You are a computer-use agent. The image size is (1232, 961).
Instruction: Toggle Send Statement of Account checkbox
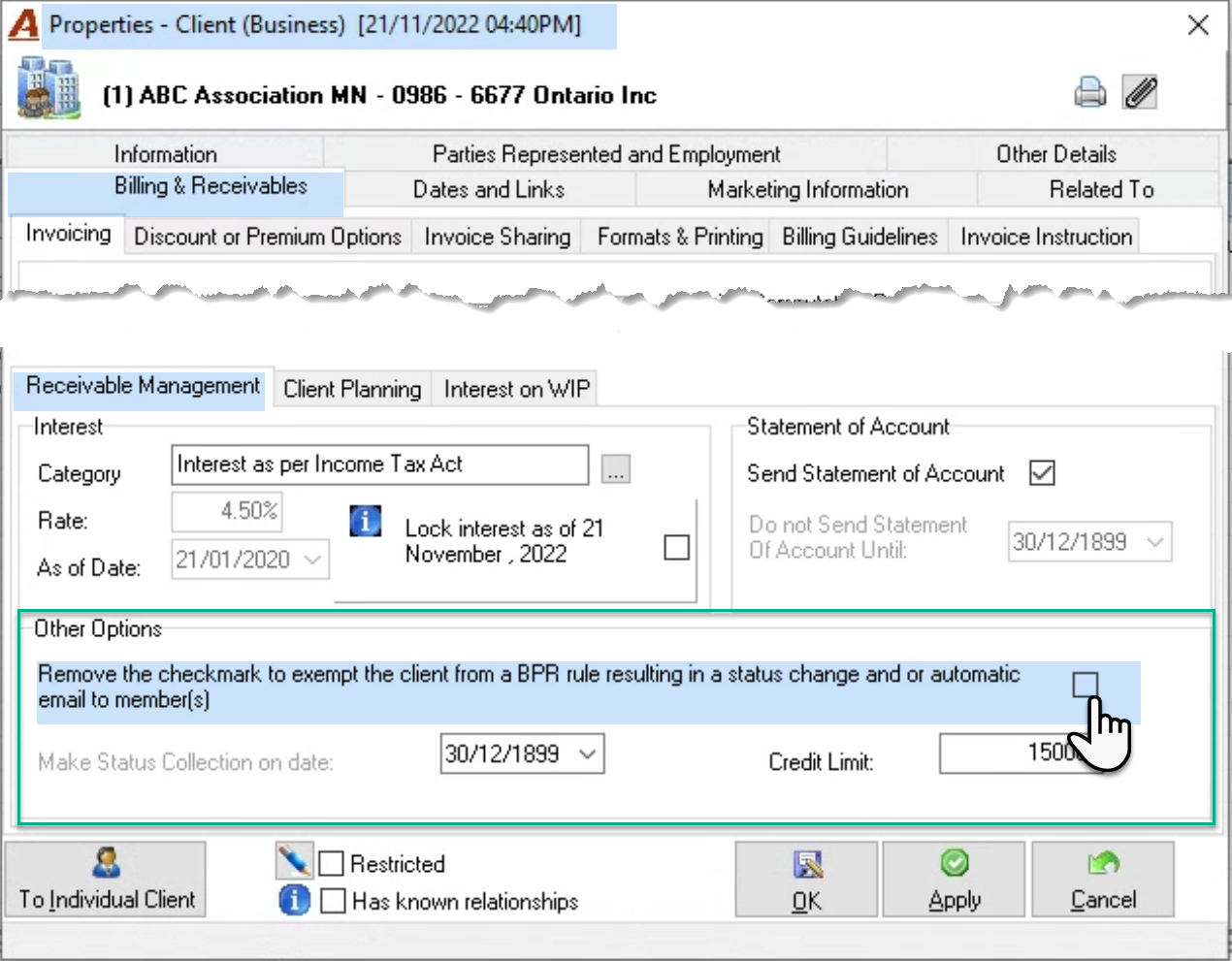1042,473
